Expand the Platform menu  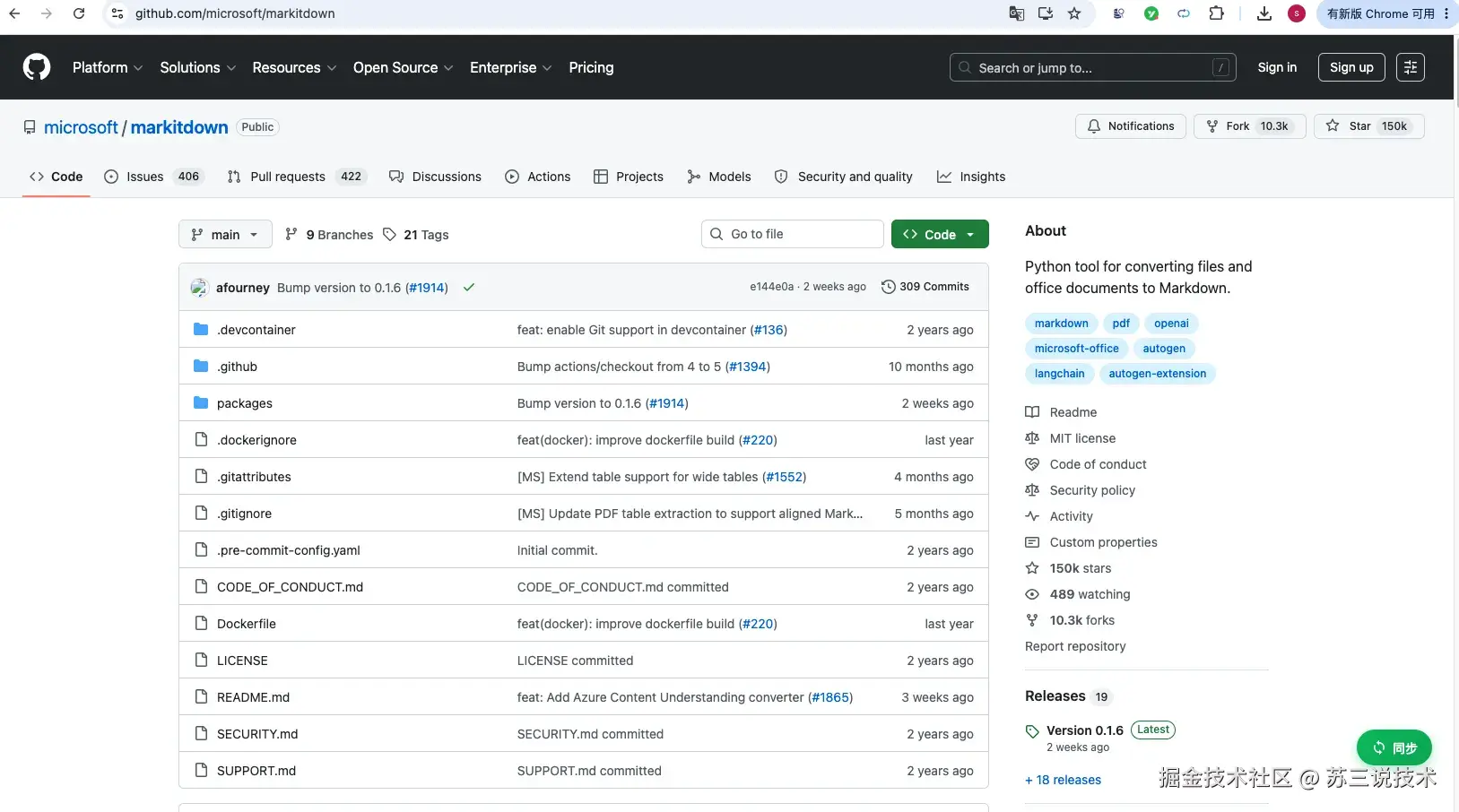pos(108,67)
